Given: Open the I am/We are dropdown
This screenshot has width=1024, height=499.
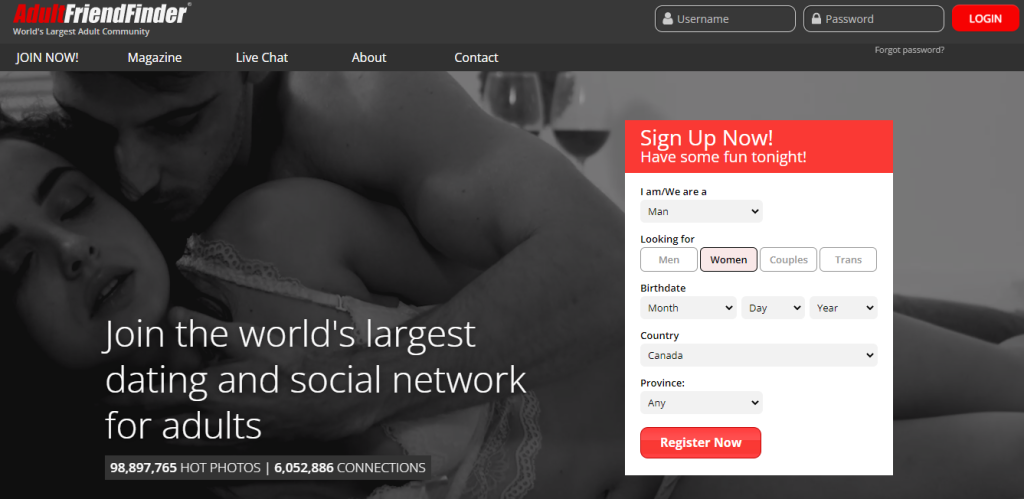Looking at the screenshot, I should pyautogui.click(x=701, y=212).
